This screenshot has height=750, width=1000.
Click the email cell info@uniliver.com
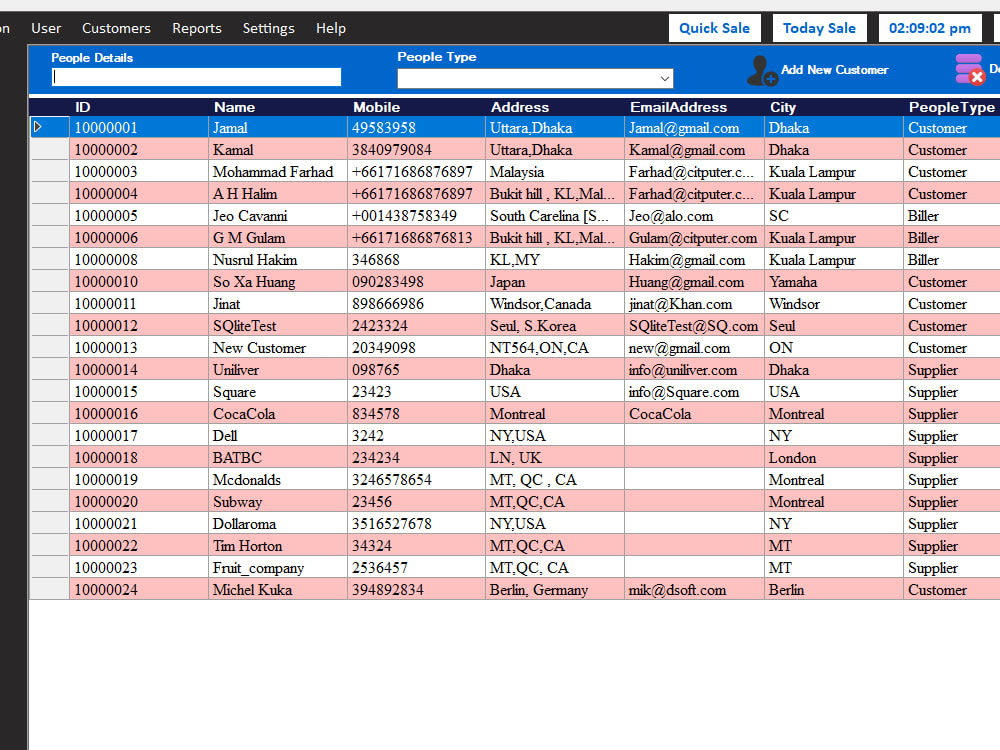695,369
